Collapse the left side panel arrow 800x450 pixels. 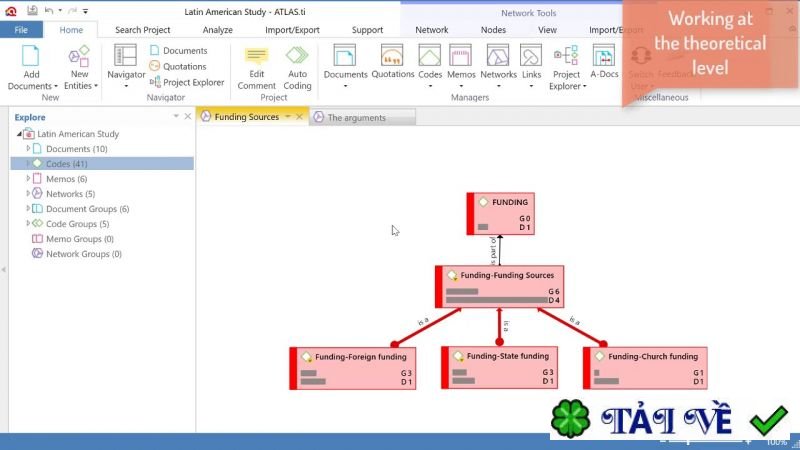pos(4,269)
